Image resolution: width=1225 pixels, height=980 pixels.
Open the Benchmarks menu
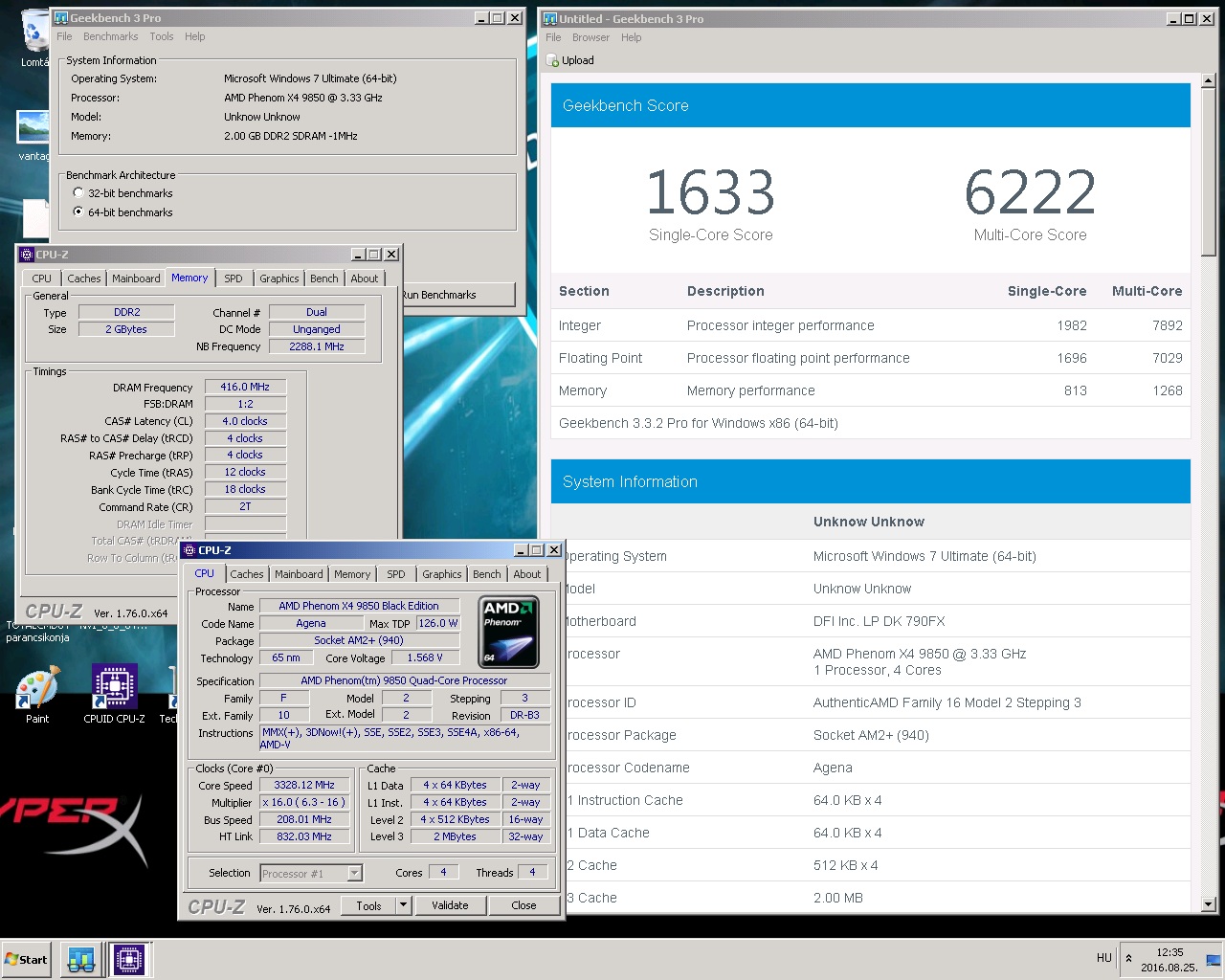click(111, 36)
